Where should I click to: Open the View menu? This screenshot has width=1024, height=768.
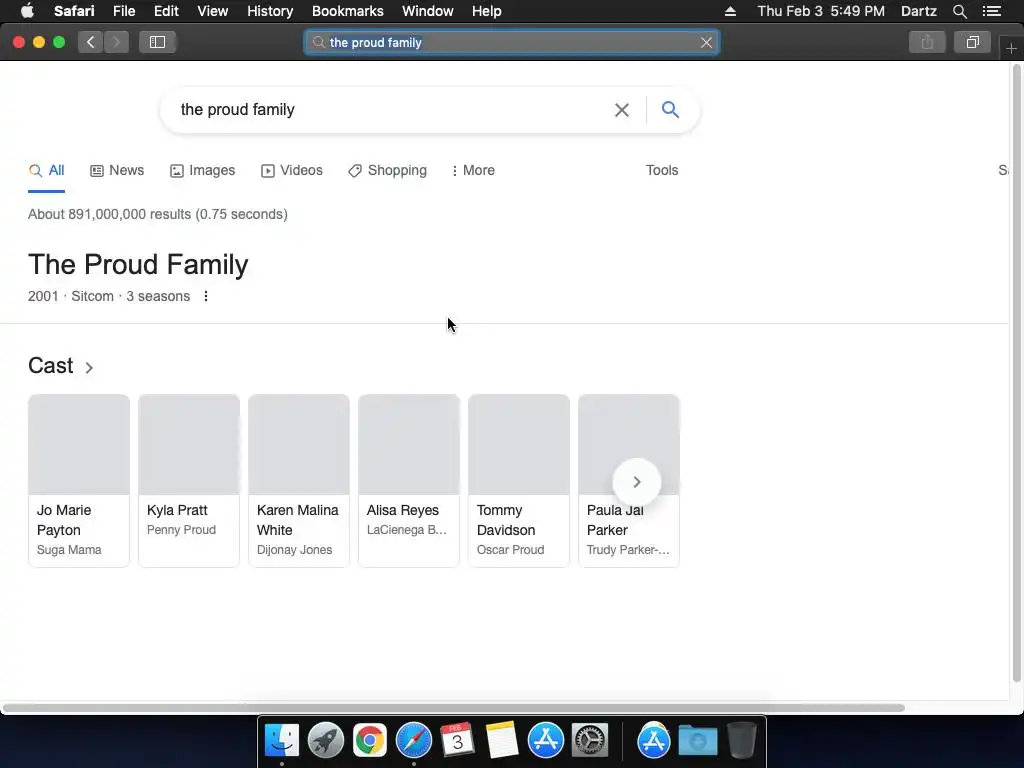213,11
